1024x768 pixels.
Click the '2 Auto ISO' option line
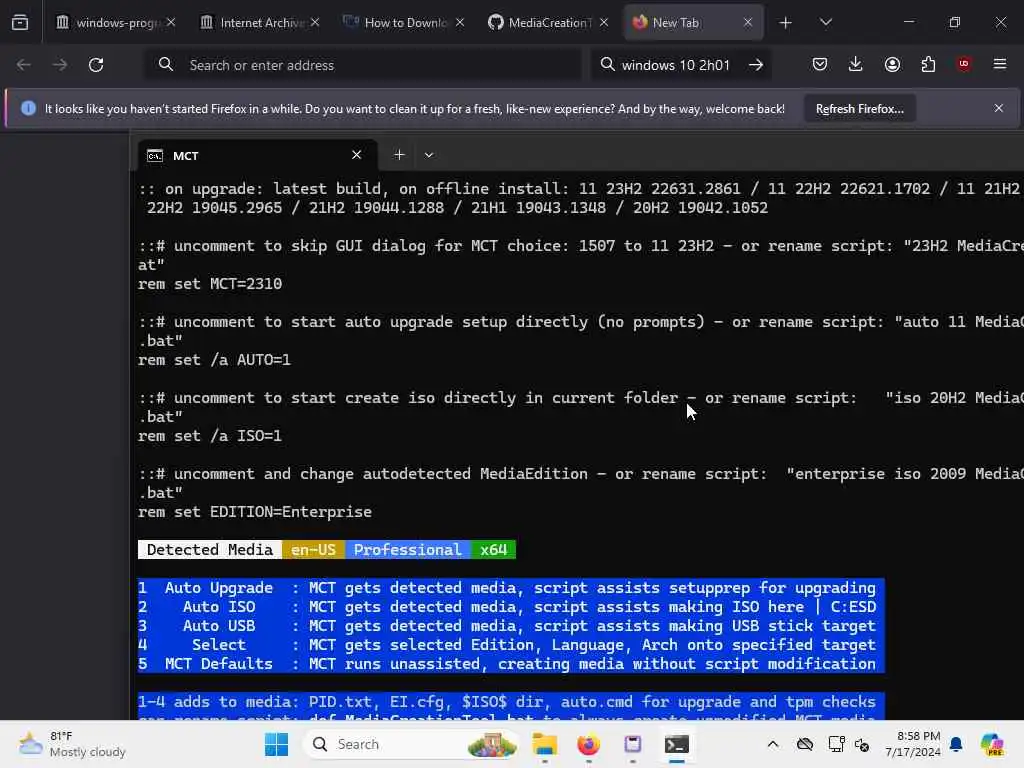(x=511, y=607)
